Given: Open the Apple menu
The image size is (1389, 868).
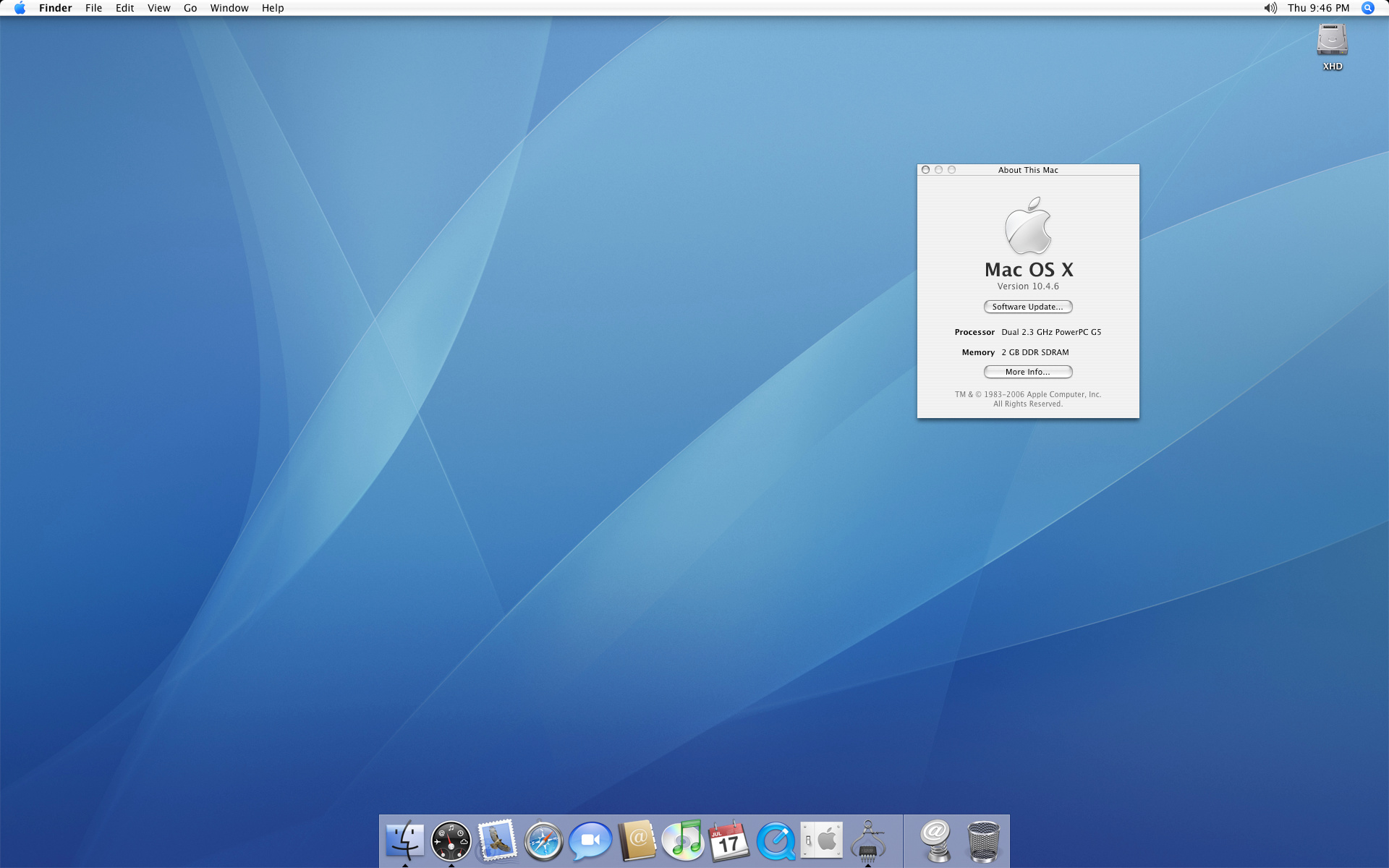Looking at the screenshot, I should tap(20, 8).
